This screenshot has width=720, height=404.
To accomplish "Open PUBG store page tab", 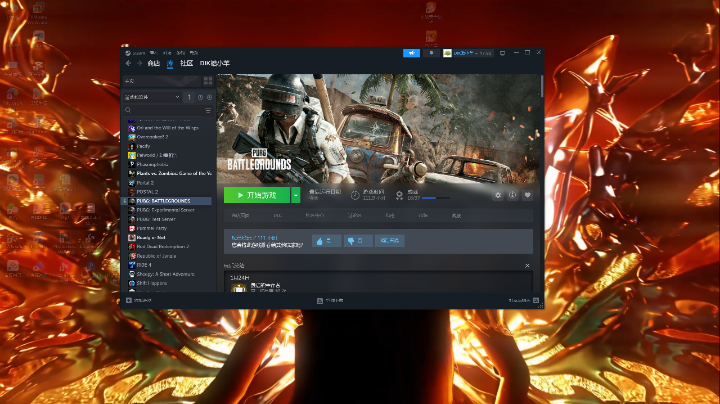I will coord(240,215).
